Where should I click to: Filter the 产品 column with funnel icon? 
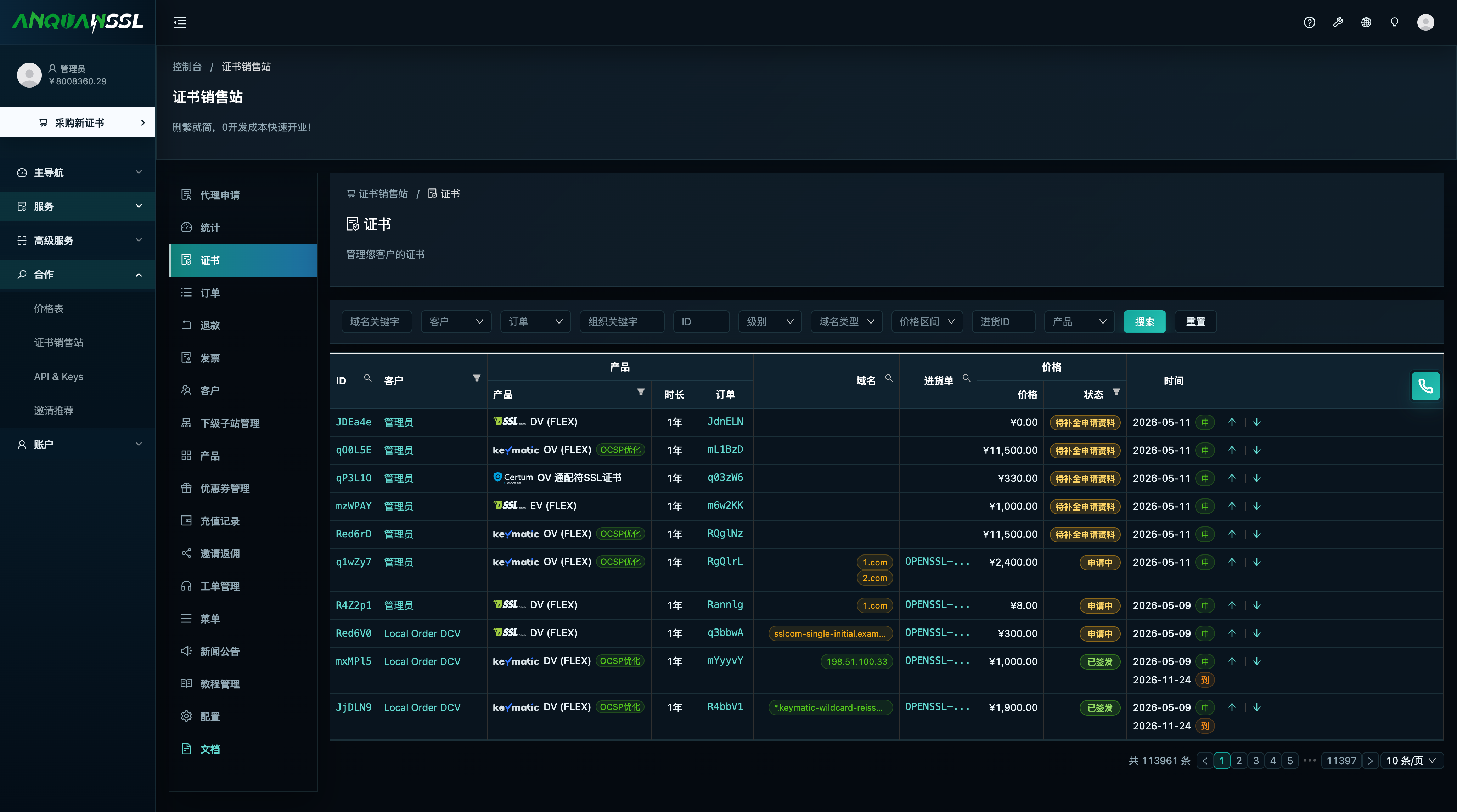point(641,392)
